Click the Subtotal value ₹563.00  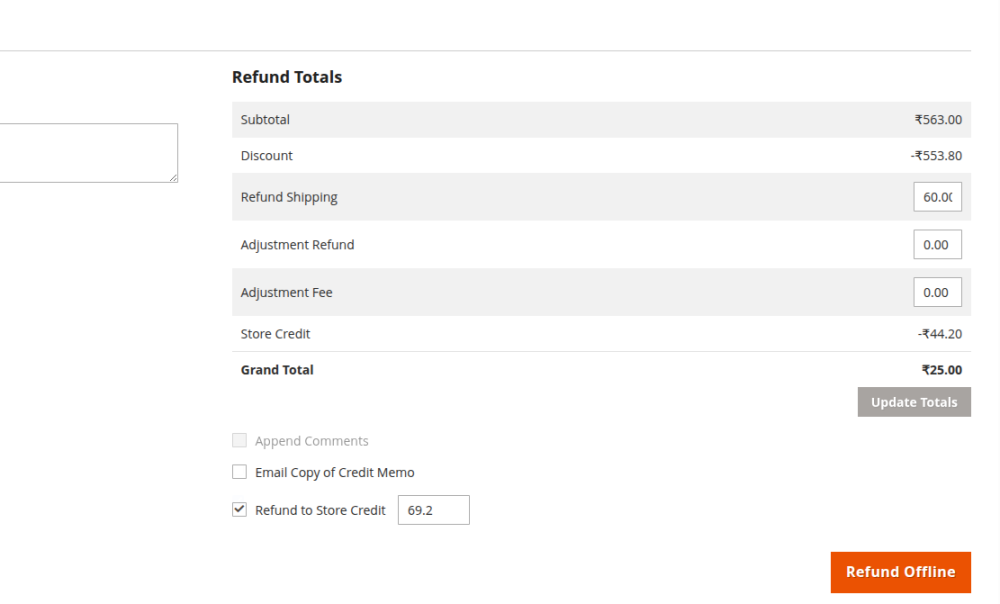[938, 119]
